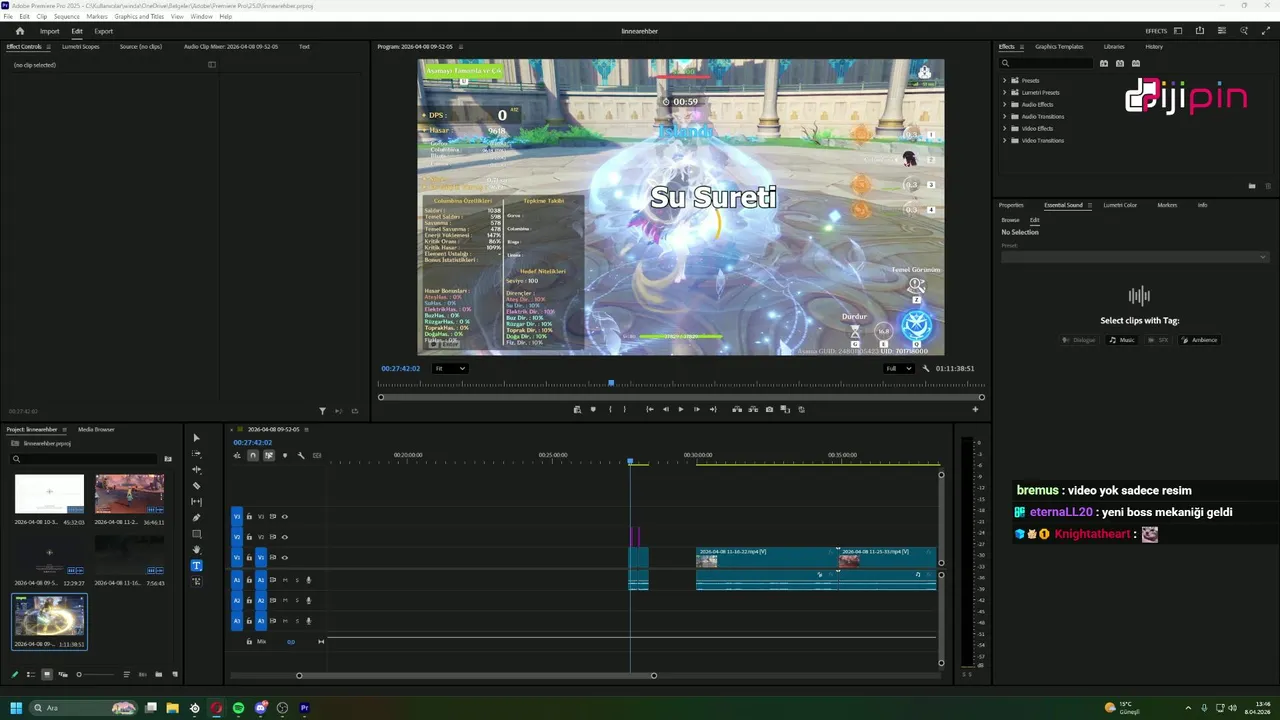Screen dimensions: 1280x720
Task: Switch to the Lumetri Scopes tab
Action: point(80,47)
